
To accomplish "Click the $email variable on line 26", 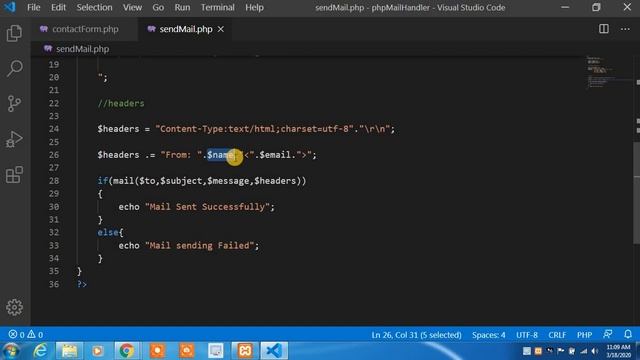I will (276, 155).
